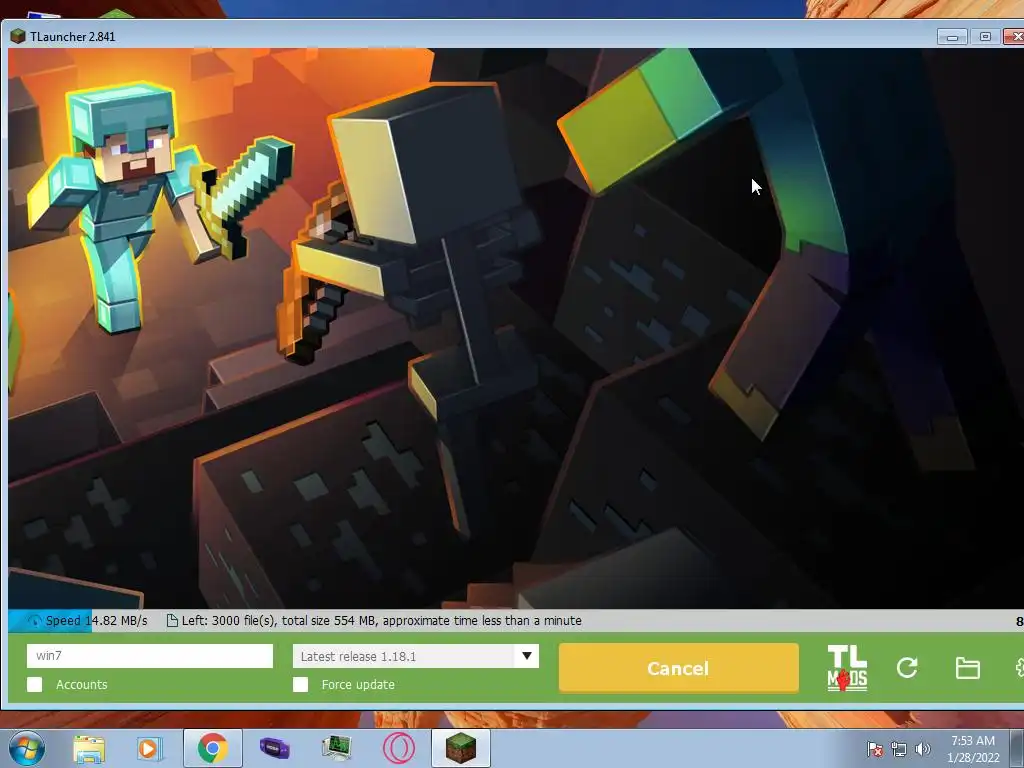The width and height of the screenshot is (1024, 768).
Task: Click the 'Speed 14.82 MB/s' text
Action: [97, 620]
